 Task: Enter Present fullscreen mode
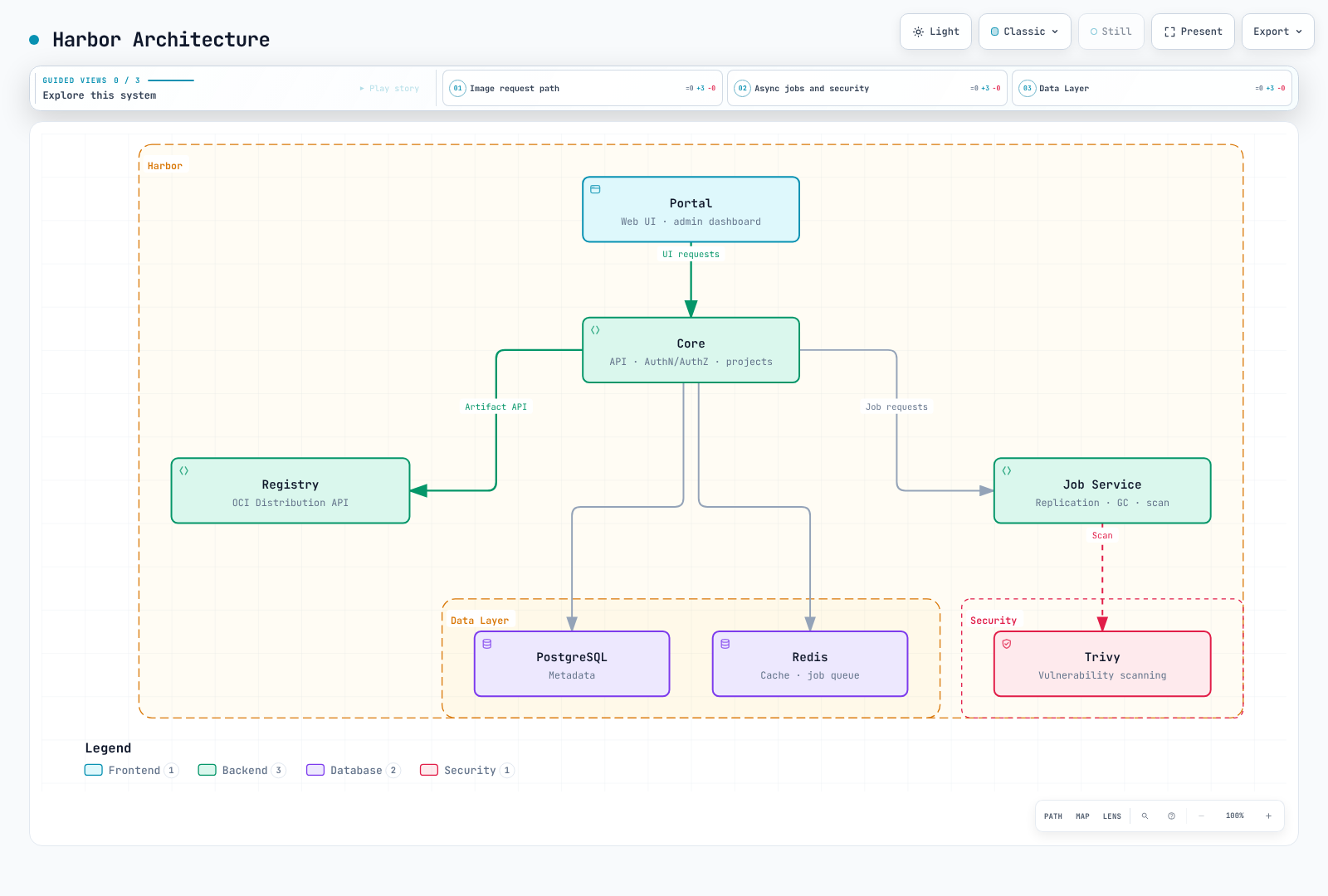coord(1193,32)
